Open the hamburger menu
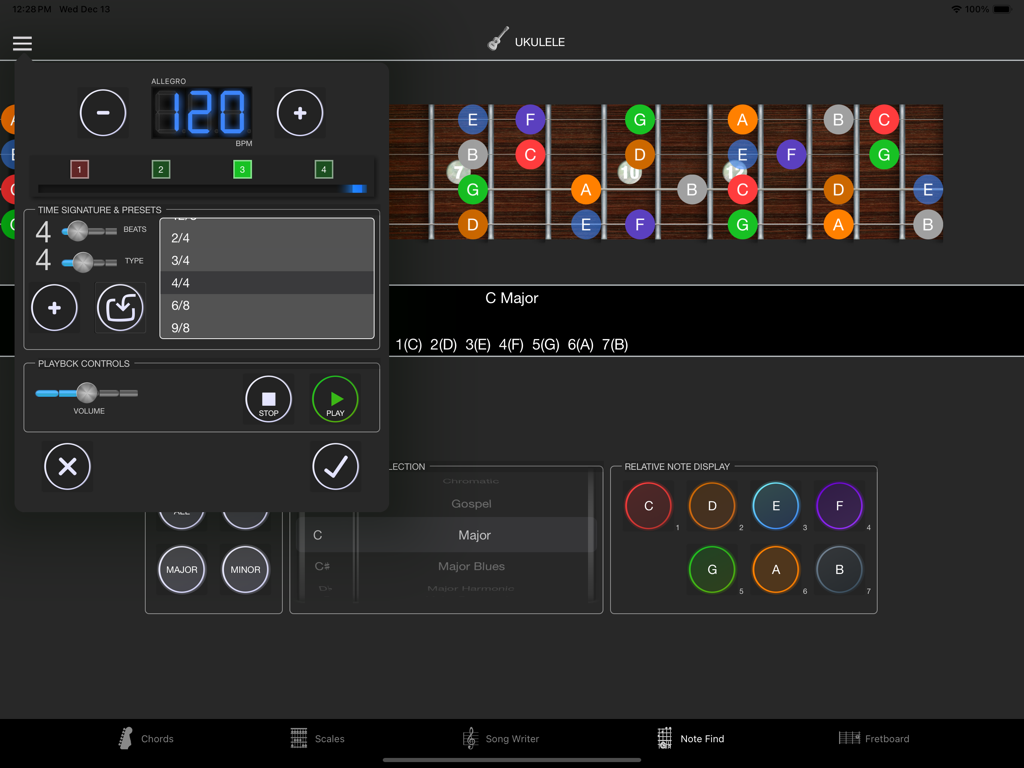Image resolution: width=1024 pixels, height=768 pixels. 22,43
